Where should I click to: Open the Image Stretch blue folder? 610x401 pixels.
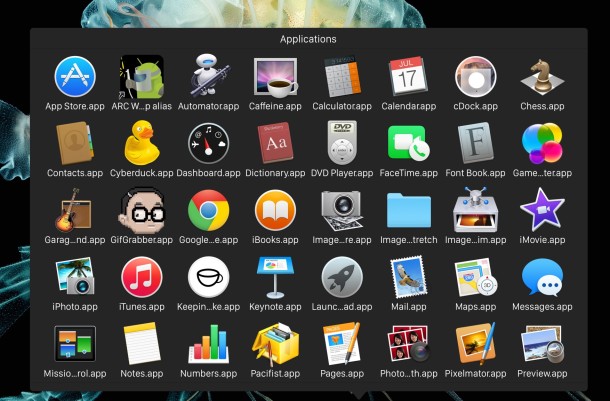(408, 210)
